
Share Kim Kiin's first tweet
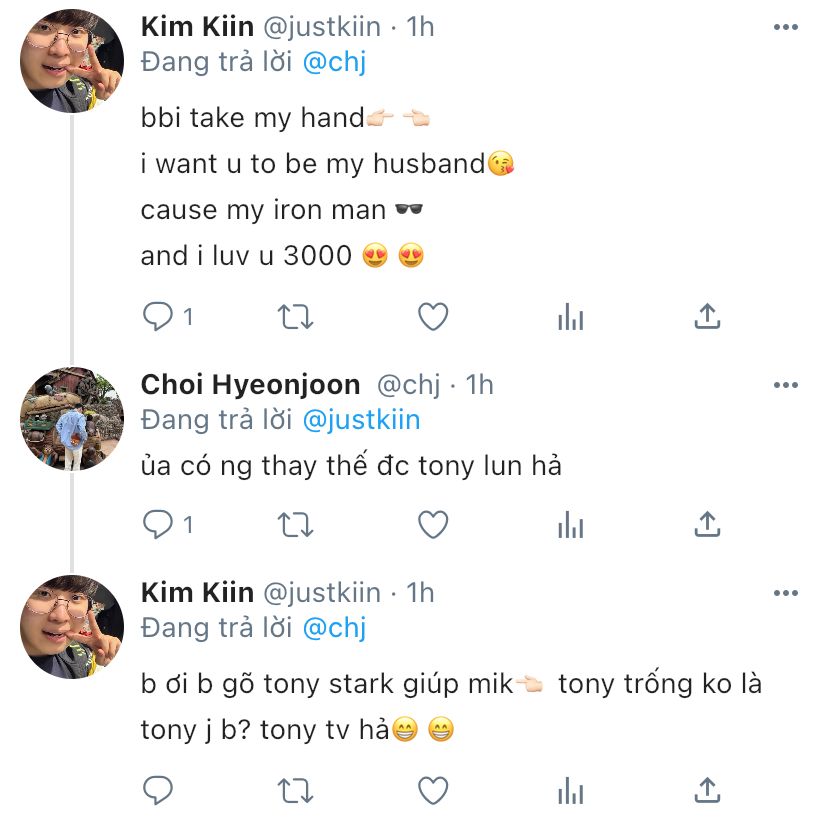[x=707, y=317]
